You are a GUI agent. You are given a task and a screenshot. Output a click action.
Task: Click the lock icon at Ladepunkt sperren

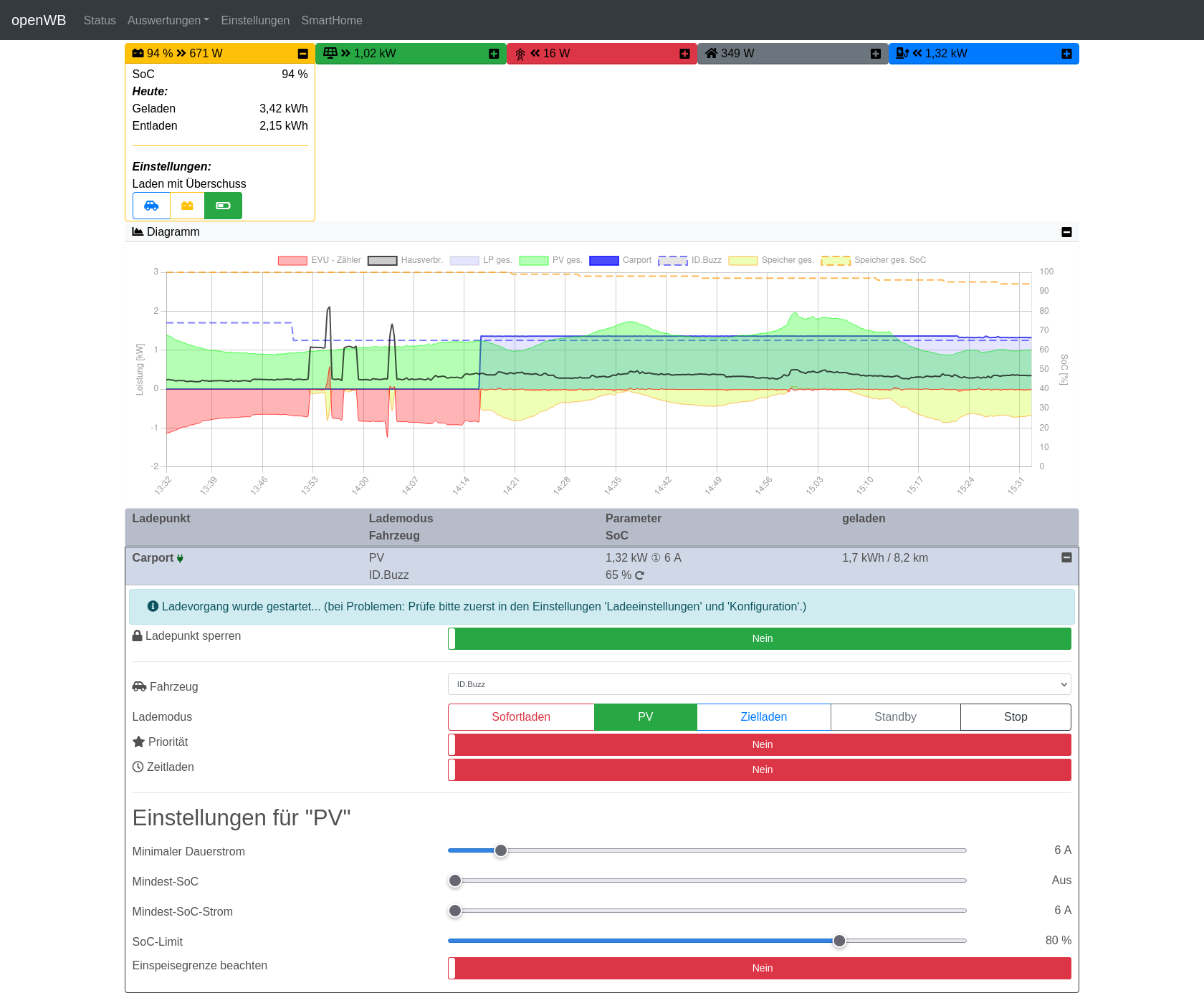138,635
